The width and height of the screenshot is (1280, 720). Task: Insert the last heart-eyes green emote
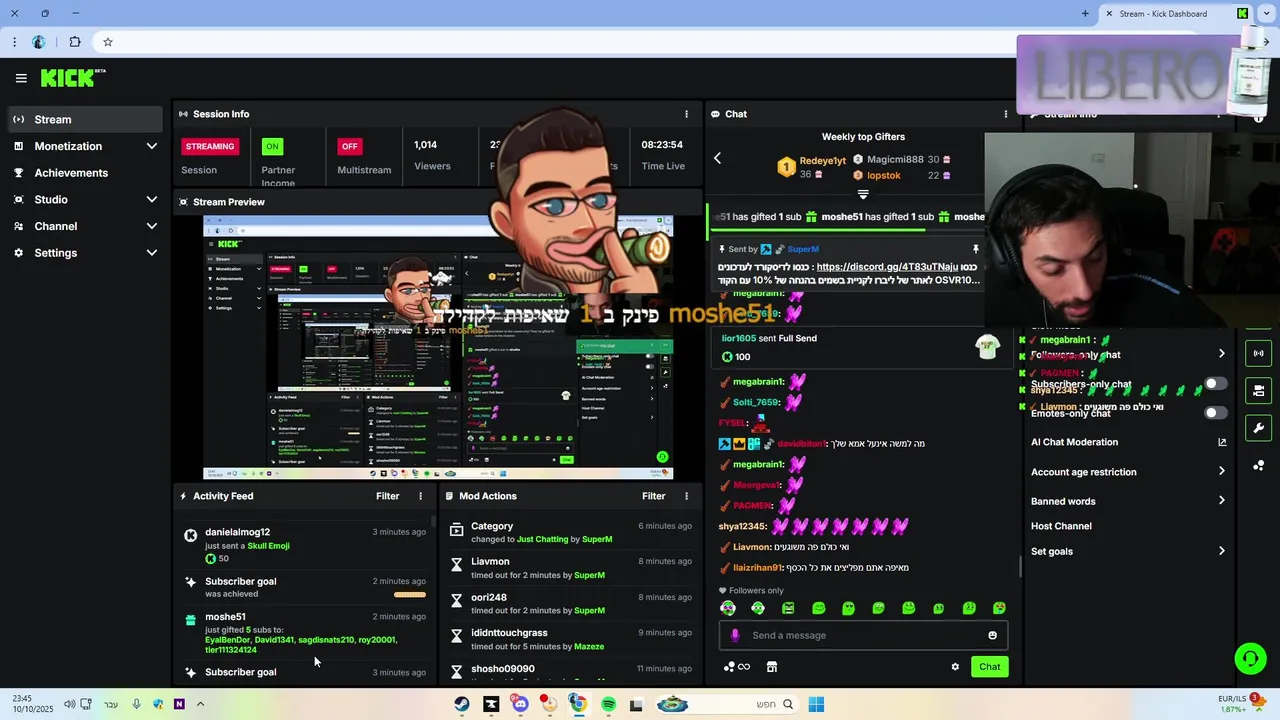click(x=998, y=608)
